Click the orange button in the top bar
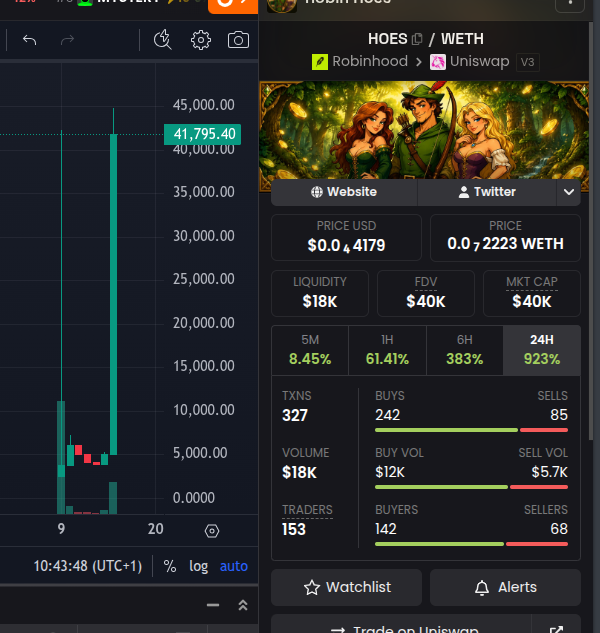 click(x=233, y=6)
